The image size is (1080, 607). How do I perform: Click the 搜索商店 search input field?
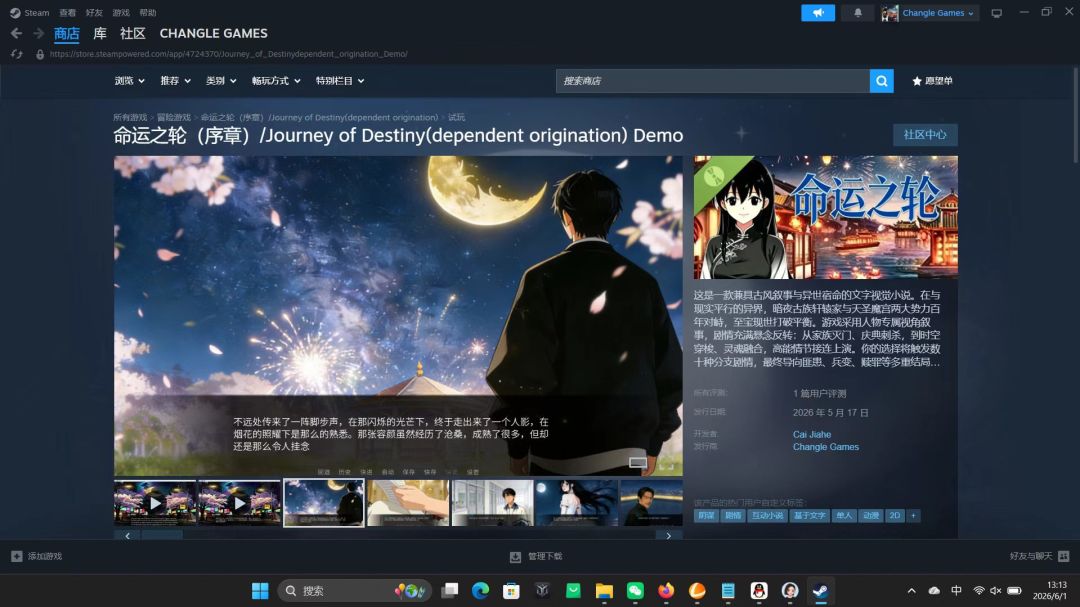pyautogui.click(x=713, y=81)
